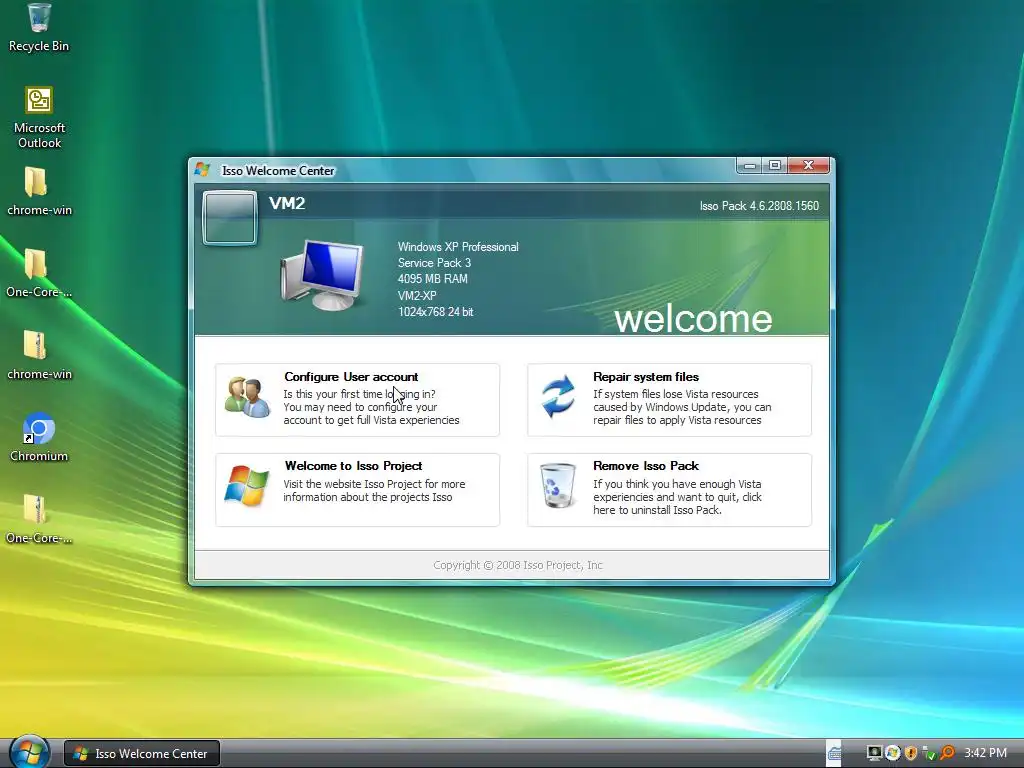Maximize the Isso Welcome Center window
This screenshot has height=768, width=1024.
(775, 166)
